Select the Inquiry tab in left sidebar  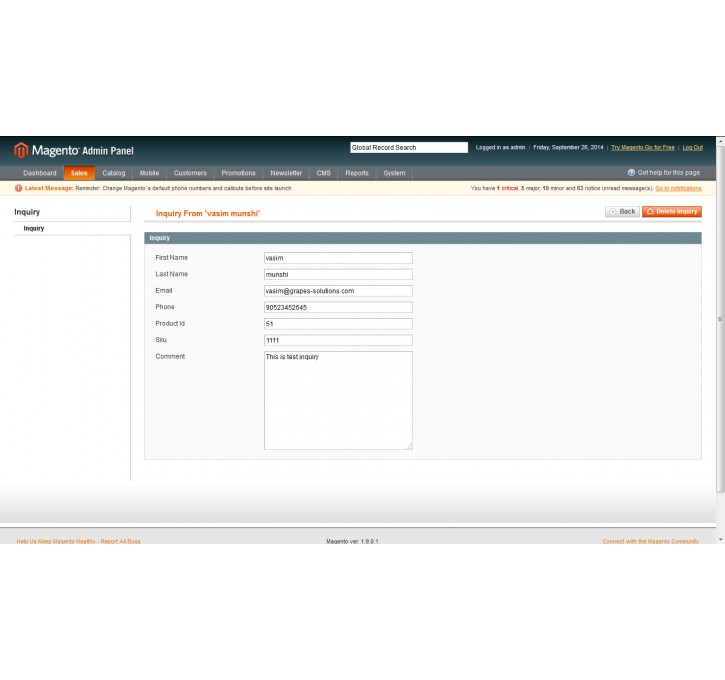[x=34, y=229]
